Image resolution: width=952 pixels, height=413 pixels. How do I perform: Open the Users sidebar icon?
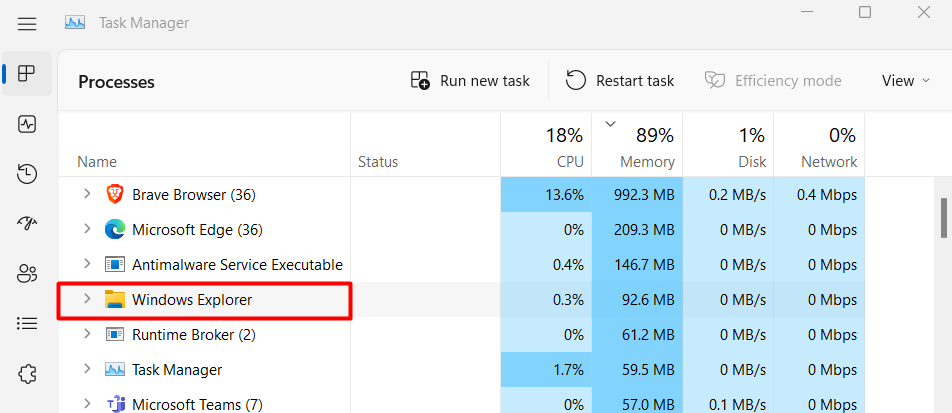(x=27, y=274)
